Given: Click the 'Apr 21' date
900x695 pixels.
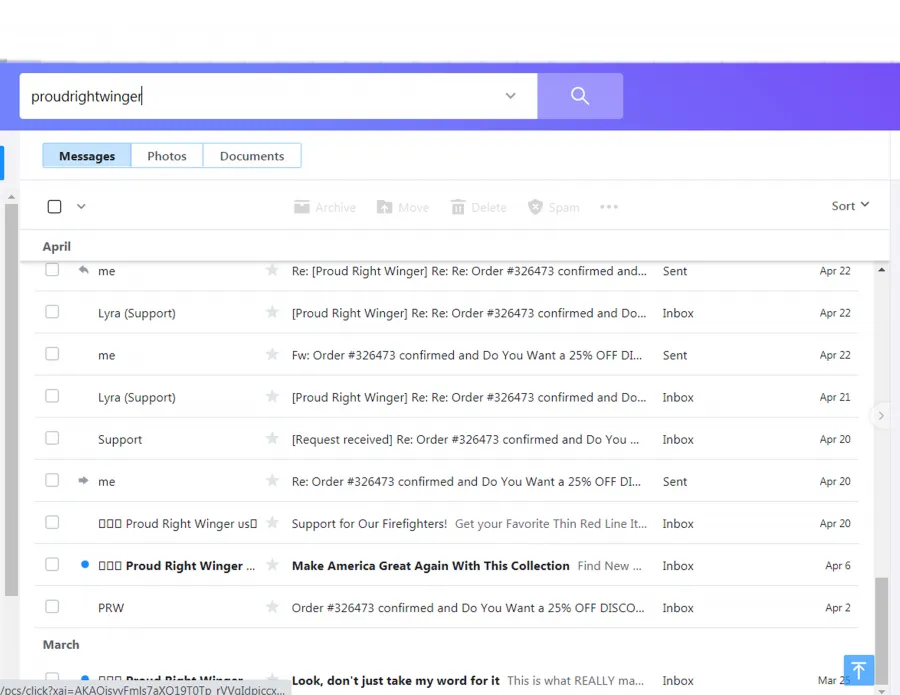Looking at the screenshot, I should 835,397.
